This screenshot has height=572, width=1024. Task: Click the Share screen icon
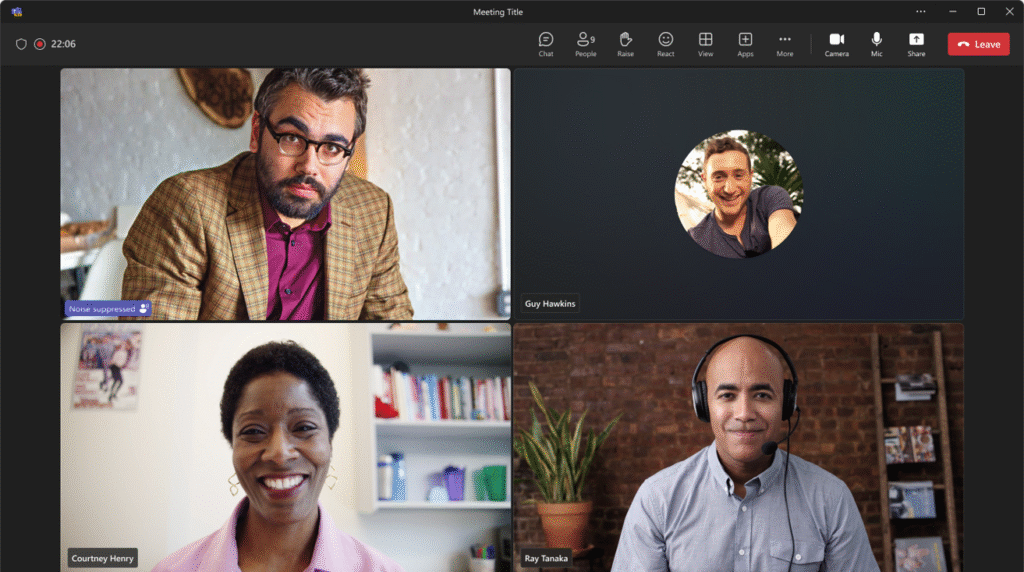coord(916,44)
